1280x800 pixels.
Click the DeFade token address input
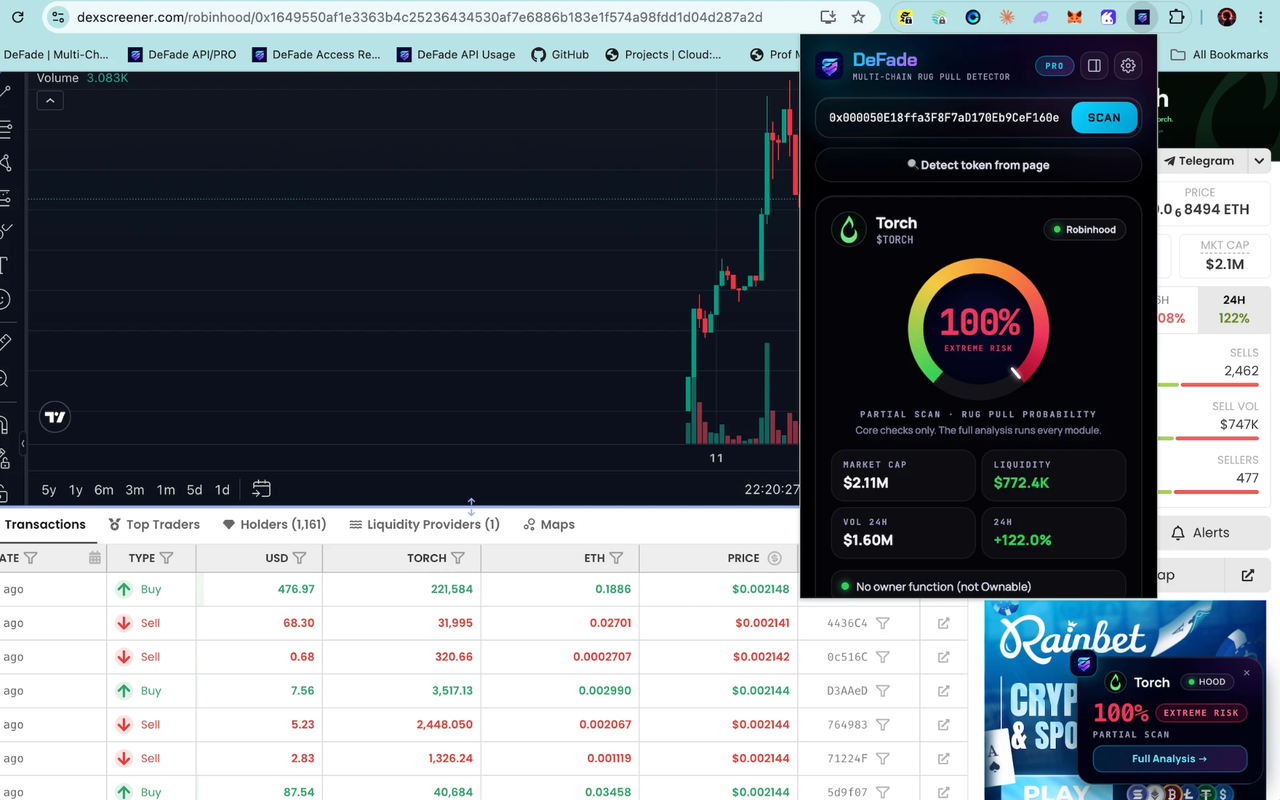944,117
